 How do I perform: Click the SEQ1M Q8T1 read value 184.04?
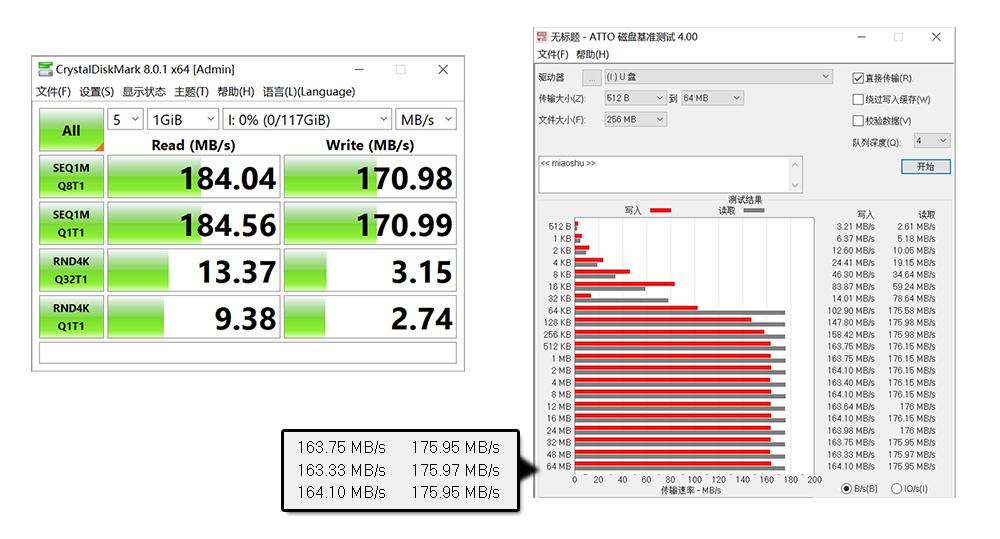click(x=194, y=177)
